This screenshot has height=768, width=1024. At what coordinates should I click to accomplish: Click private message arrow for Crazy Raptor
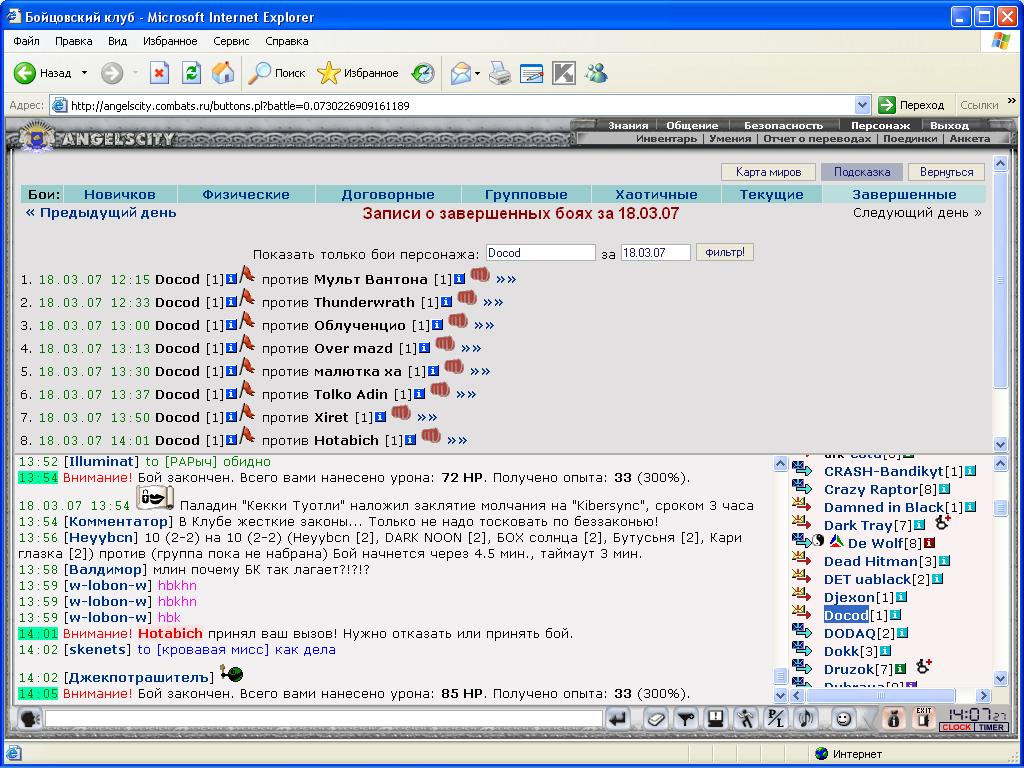coord(802,488)
